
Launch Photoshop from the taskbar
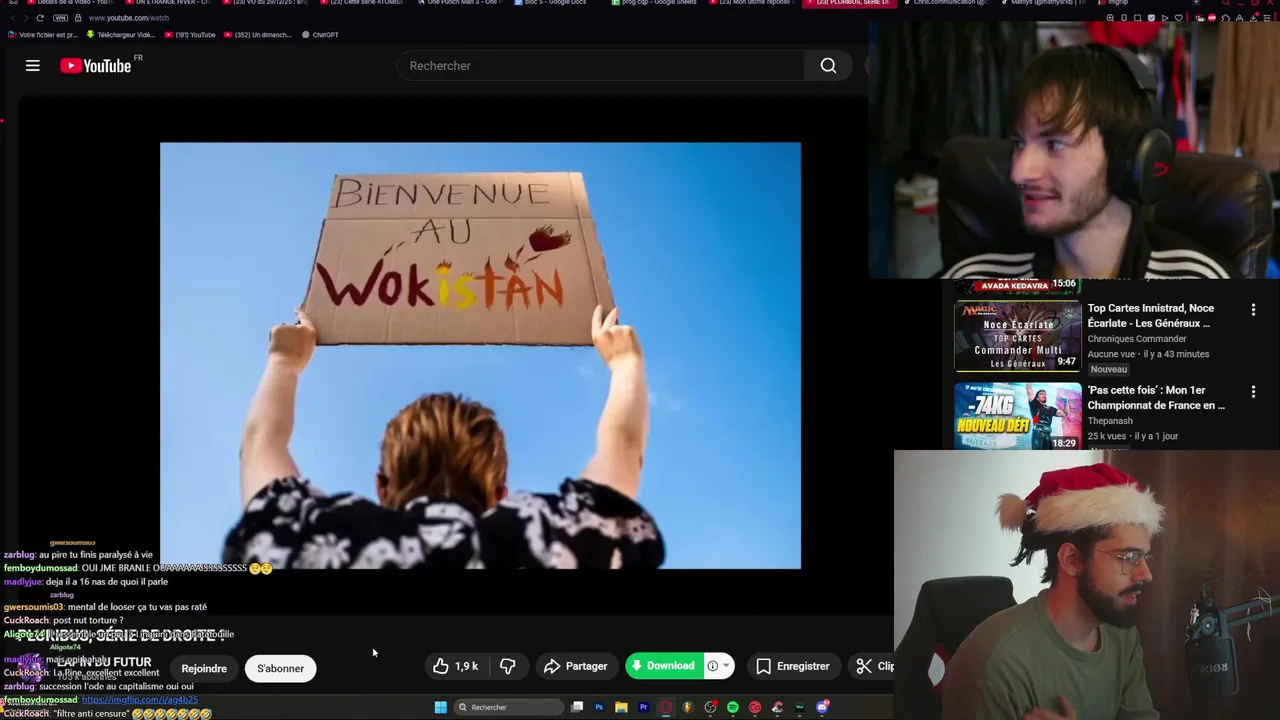pyautogui.click(x=599, y=707)
